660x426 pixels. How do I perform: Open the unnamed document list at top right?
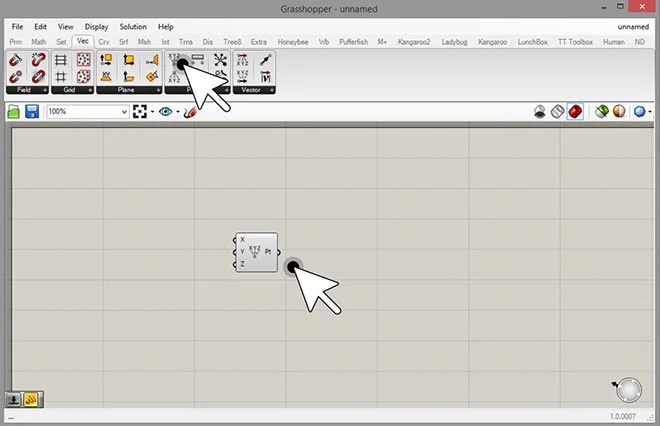(633, 27)
